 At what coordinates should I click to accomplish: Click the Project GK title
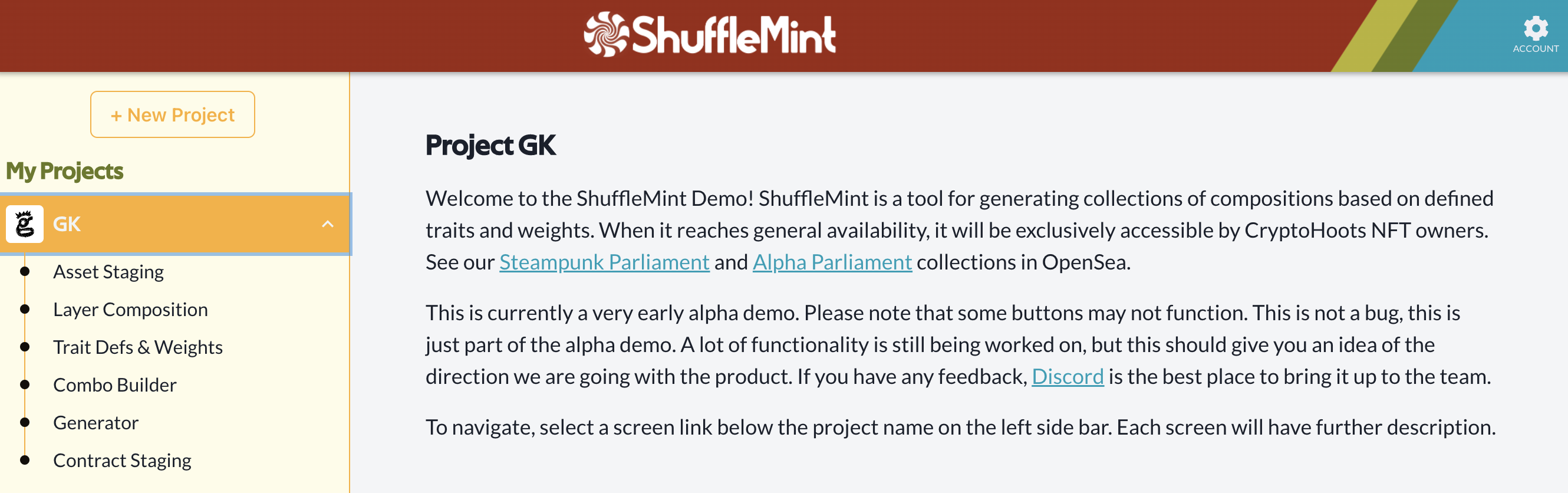point(490,146)
